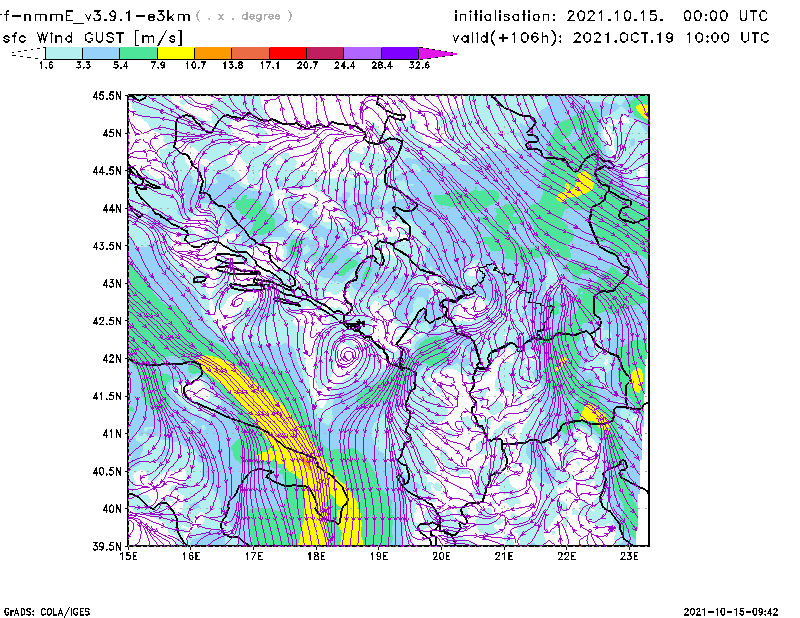Click the 'valid(+106h):' label
Image resolution: width=800 pixels, height=618 pixels.
tap(507, 38)
